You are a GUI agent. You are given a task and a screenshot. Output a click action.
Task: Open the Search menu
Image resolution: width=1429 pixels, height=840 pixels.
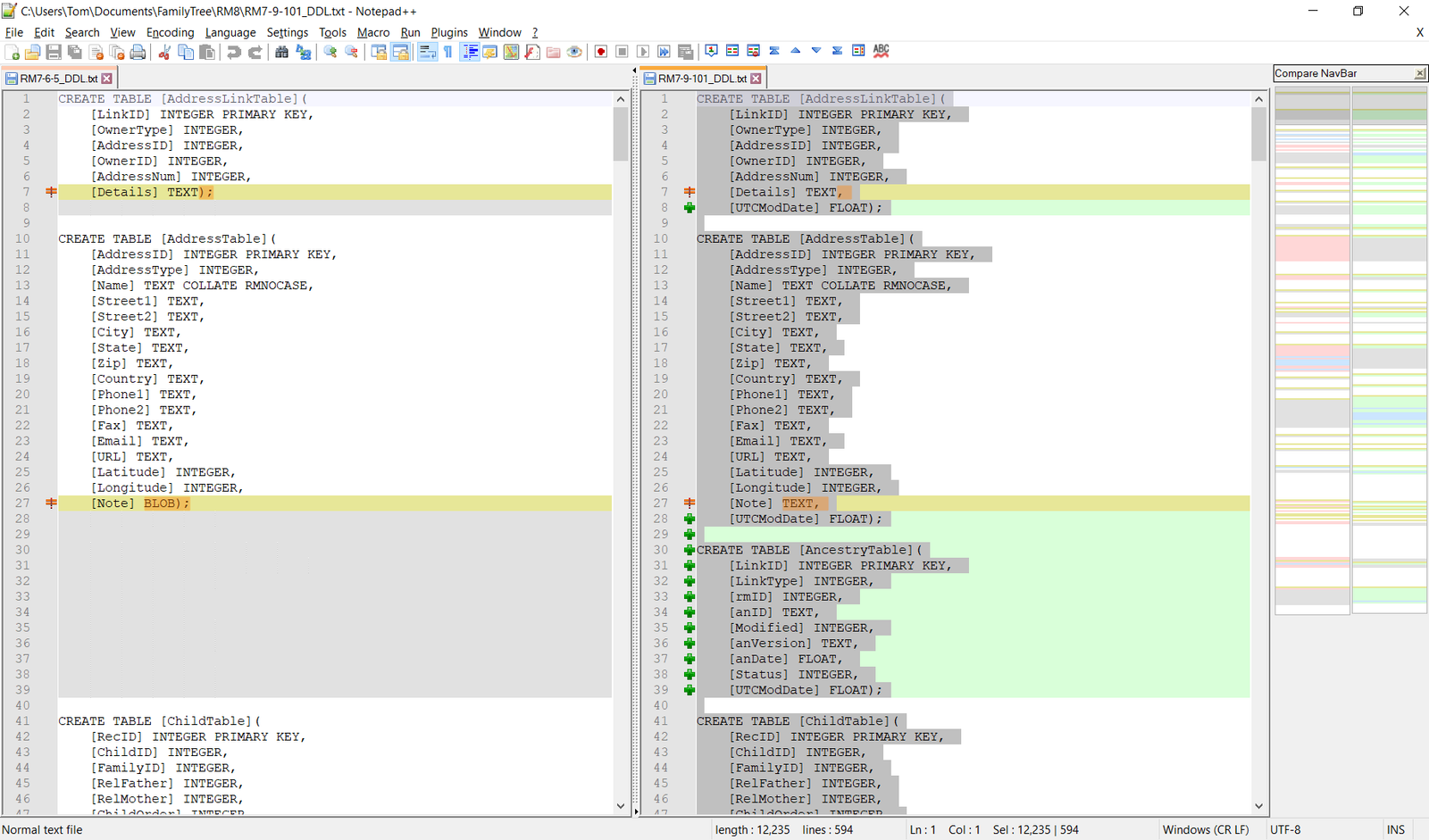point(82,32)
